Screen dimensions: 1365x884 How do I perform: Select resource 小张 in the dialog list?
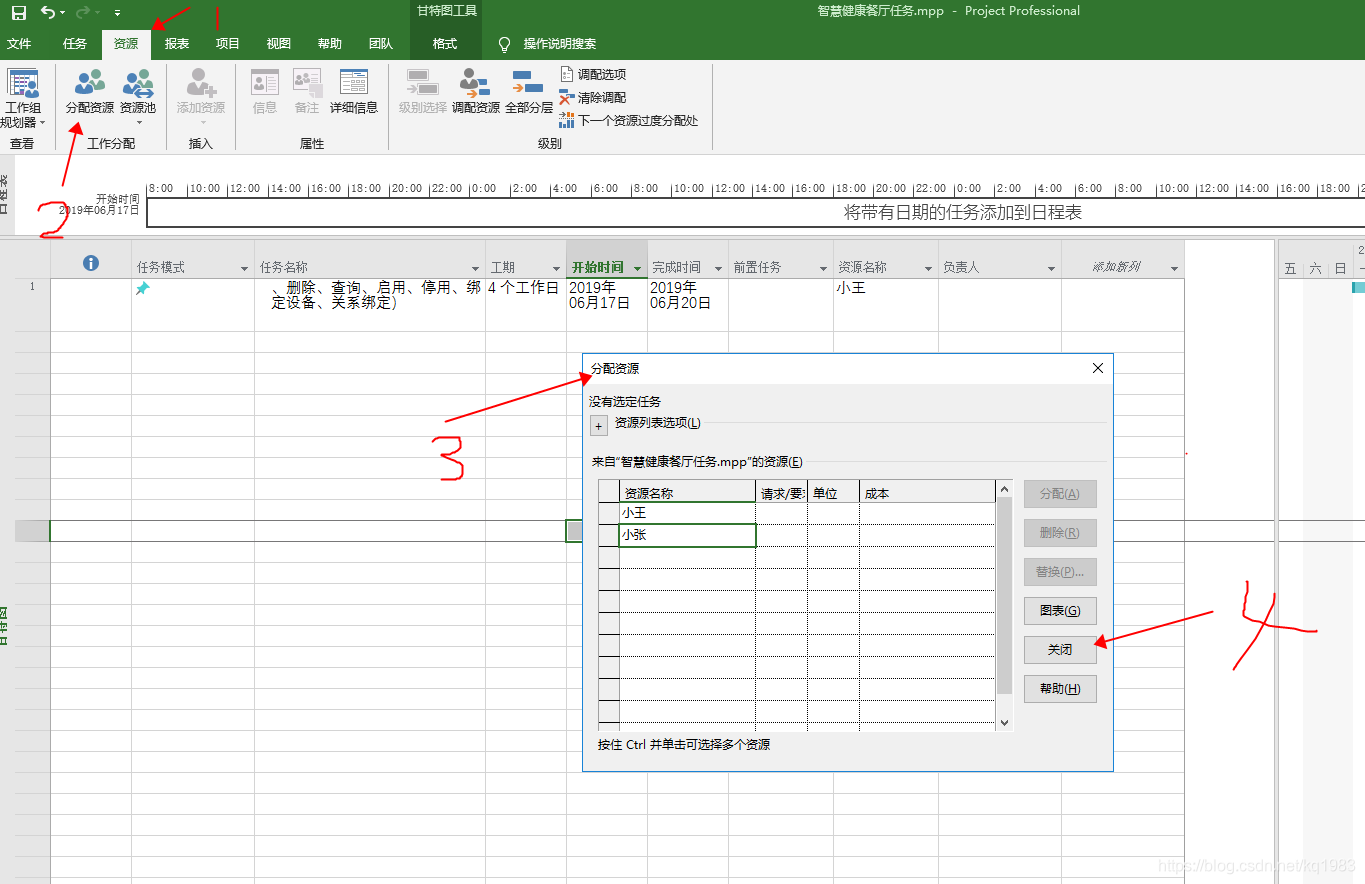pyautogui.click(x=687, y=535)
